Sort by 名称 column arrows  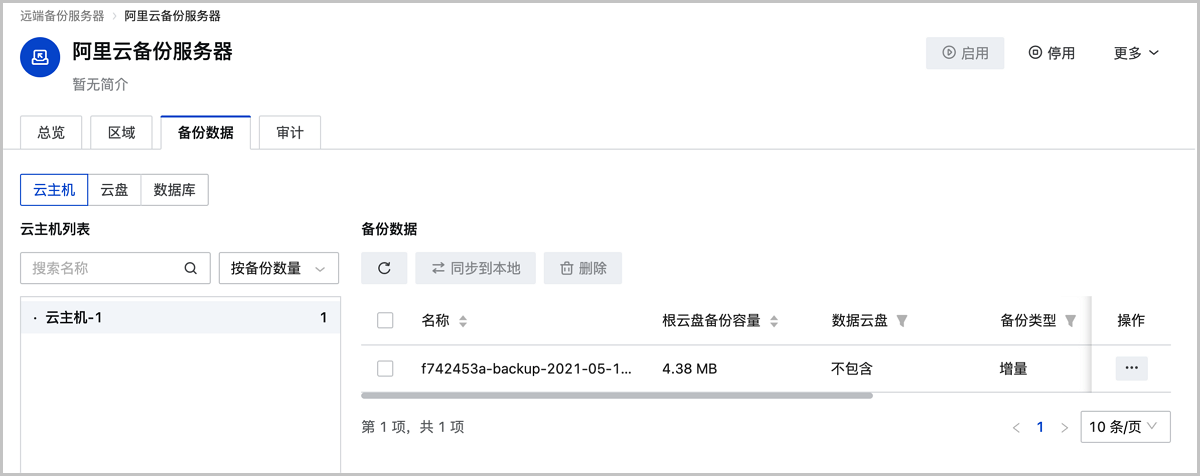click(x=463, y=321)
